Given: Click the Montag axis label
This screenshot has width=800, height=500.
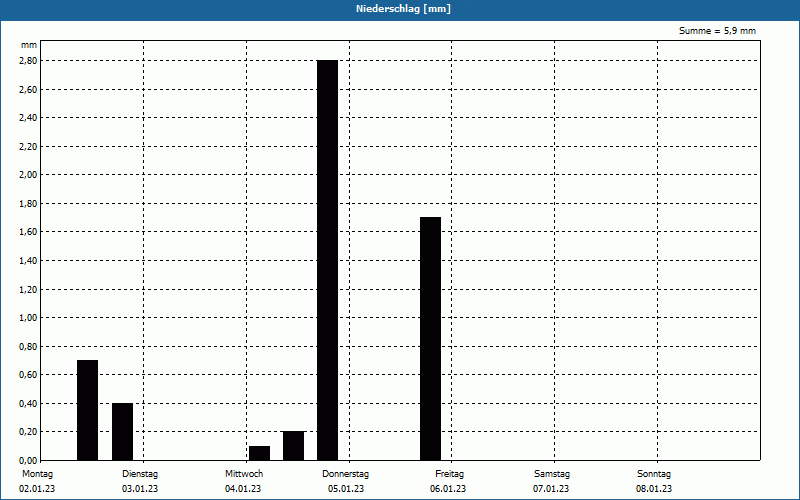Looking at the screenshot, I should pyautogui.click(x=37, y=474).
